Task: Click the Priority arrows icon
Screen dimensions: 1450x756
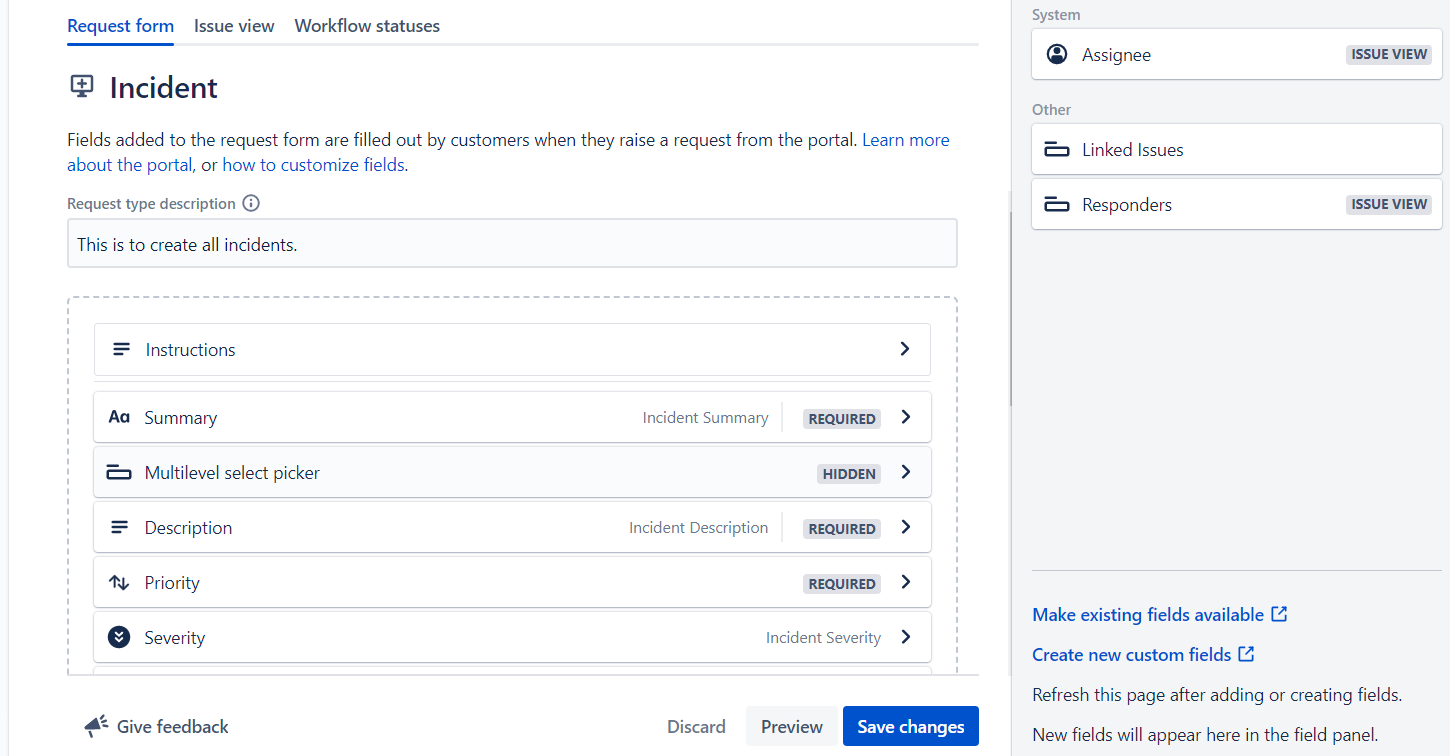Action: click(119, 582)
